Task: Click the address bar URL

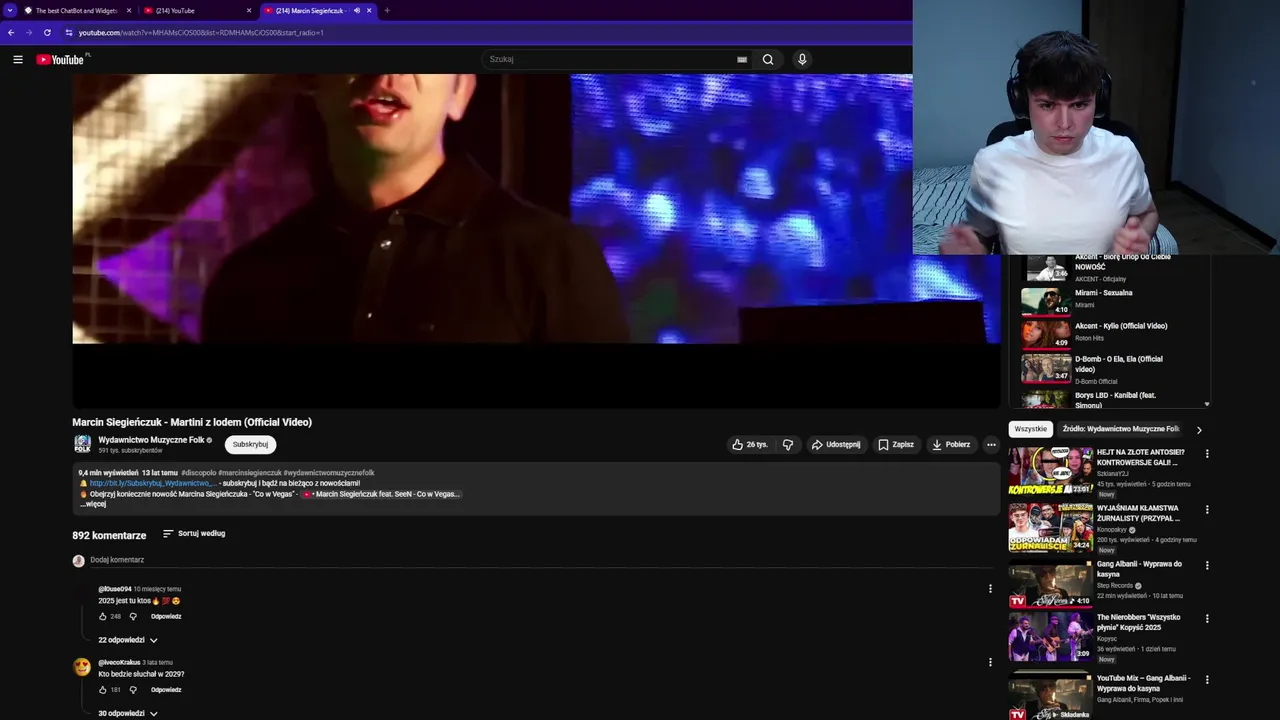Action: (x=201, y=32)
